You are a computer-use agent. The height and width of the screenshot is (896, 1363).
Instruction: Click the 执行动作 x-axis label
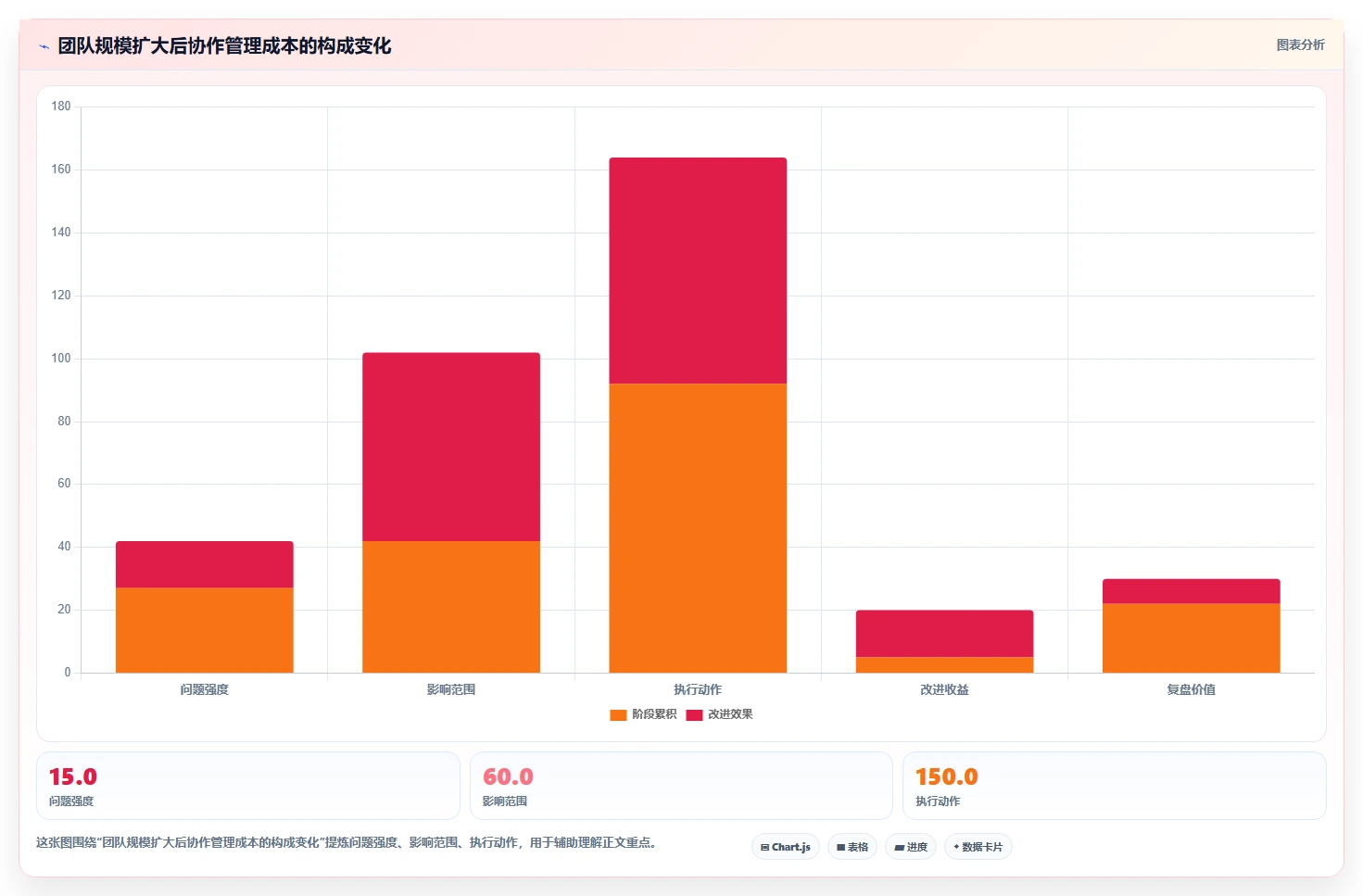coord(698,689)
